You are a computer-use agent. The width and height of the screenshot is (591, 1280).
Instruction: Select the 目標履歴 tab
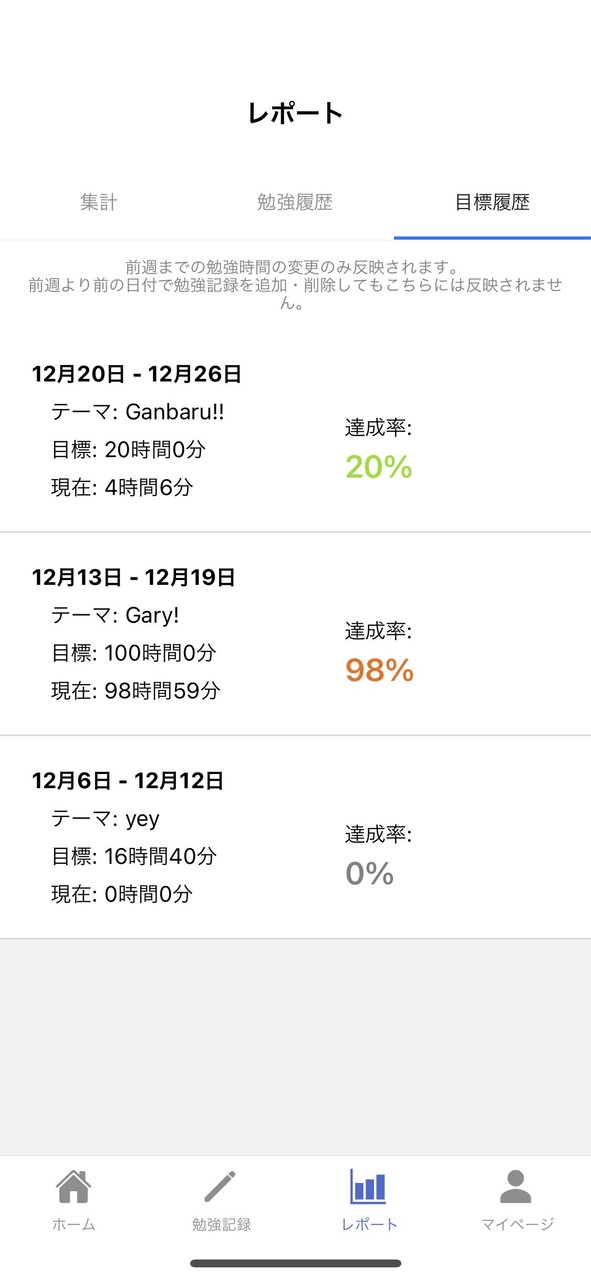492,201
